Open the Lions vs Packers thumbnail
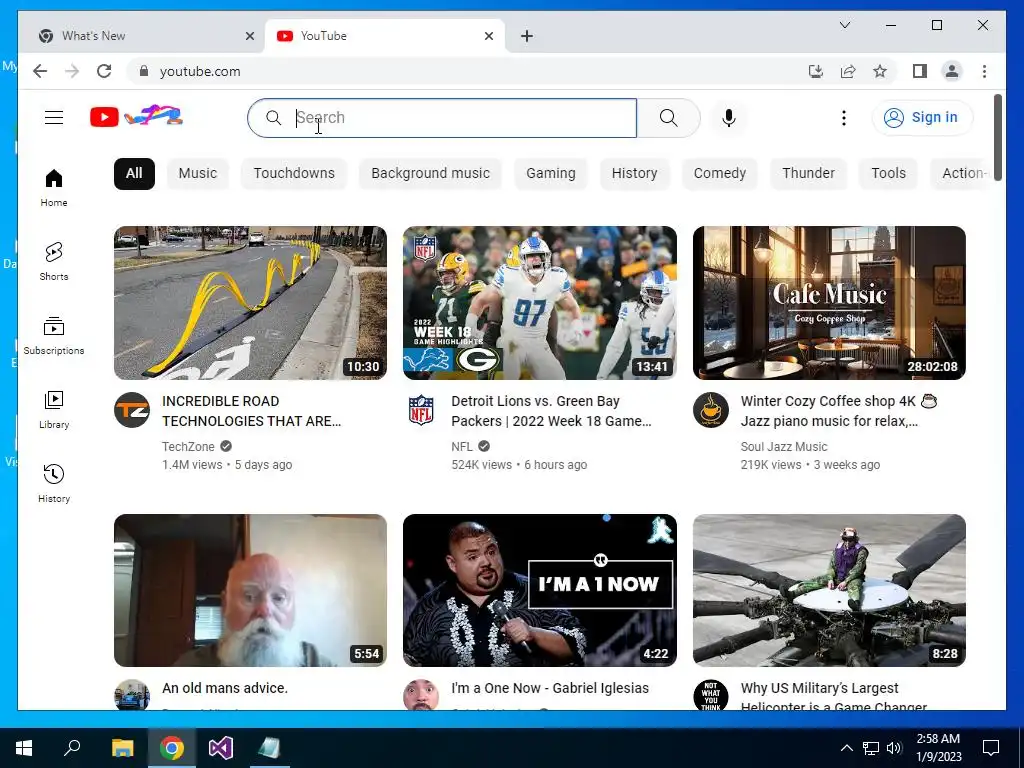The image size is (1024, 768). (x=539, y=302)
